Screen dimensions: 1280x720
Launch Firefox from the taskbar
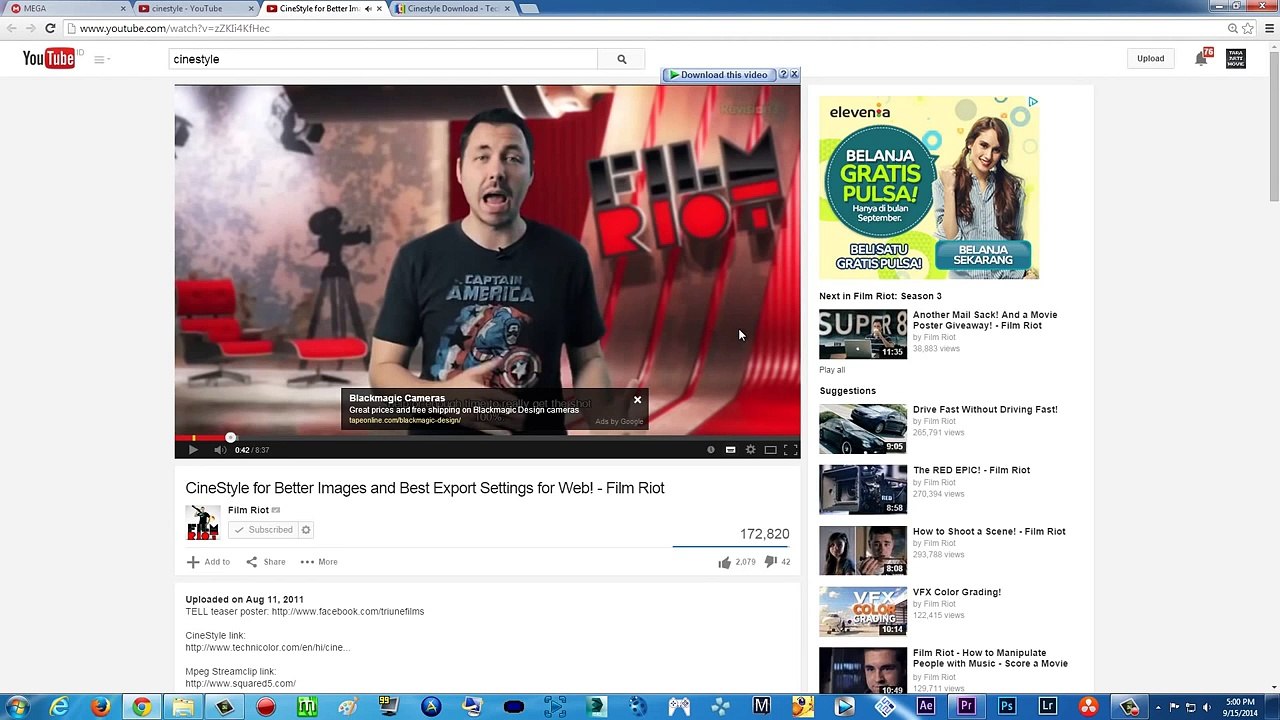[101, 707]
